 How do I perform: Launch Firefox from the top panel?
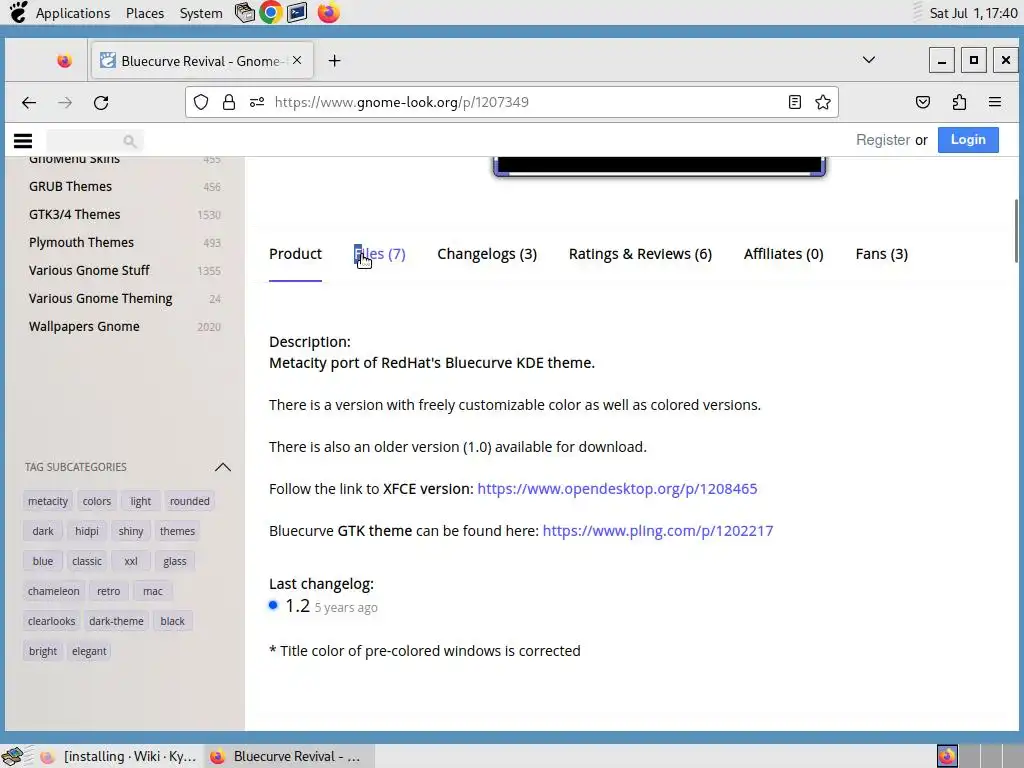[328, 12]
